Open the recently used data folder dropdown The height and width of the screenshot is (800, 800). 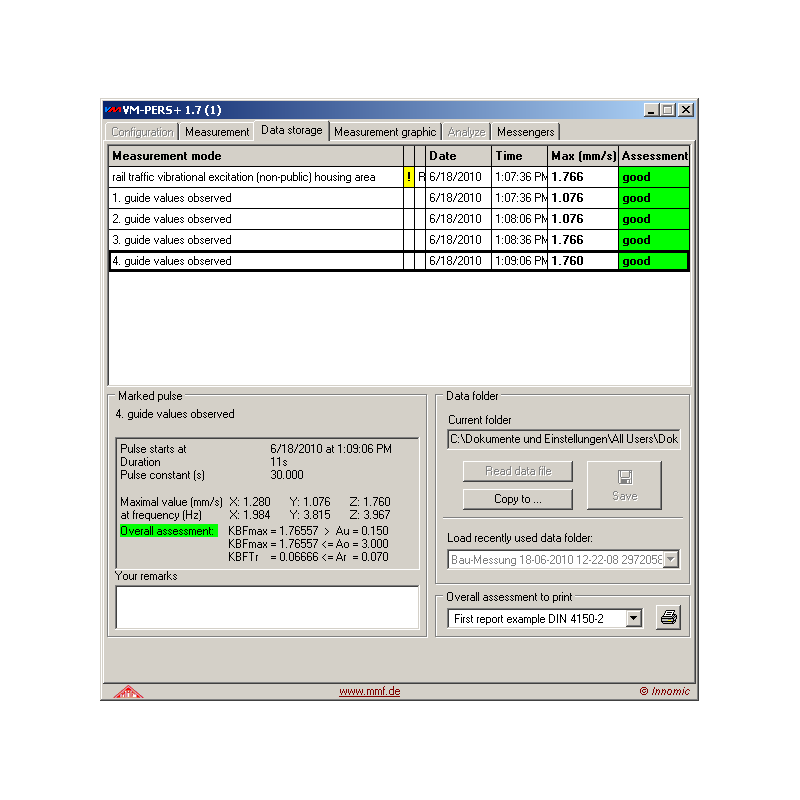pyautogui.click(x=671, y=561)
